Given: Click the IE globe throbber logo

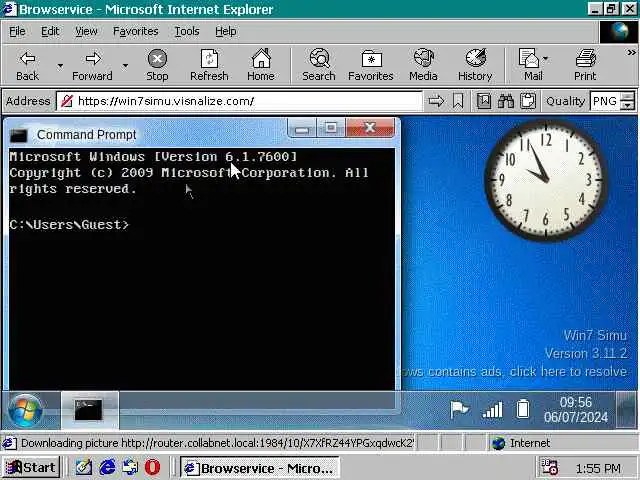Looking at the screenshot, I should pos(618,31).
